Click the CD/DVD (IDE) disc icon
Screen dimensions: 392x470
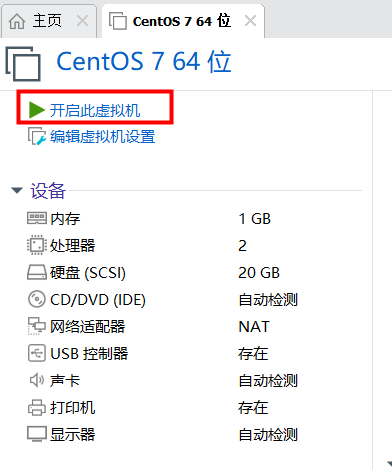click(36, 299)
